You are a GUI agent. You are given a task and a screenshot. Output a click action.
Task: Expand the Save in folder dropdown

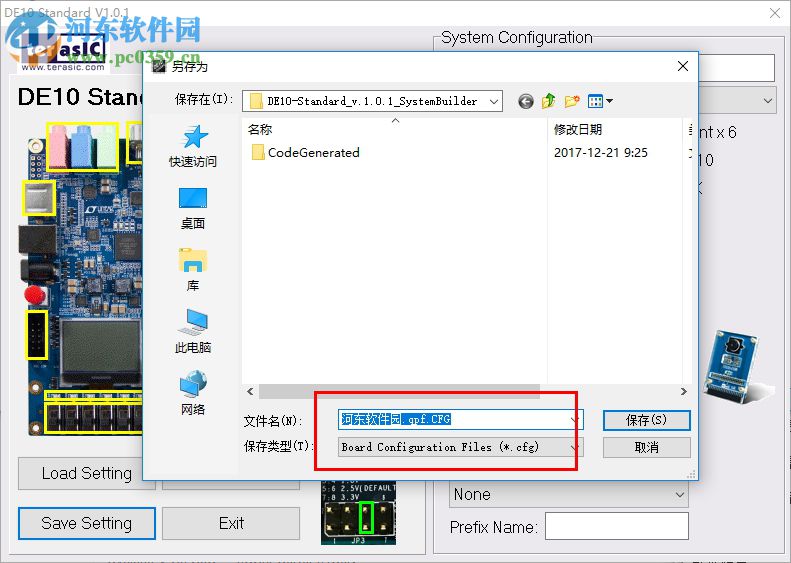[x=494, y=101]
